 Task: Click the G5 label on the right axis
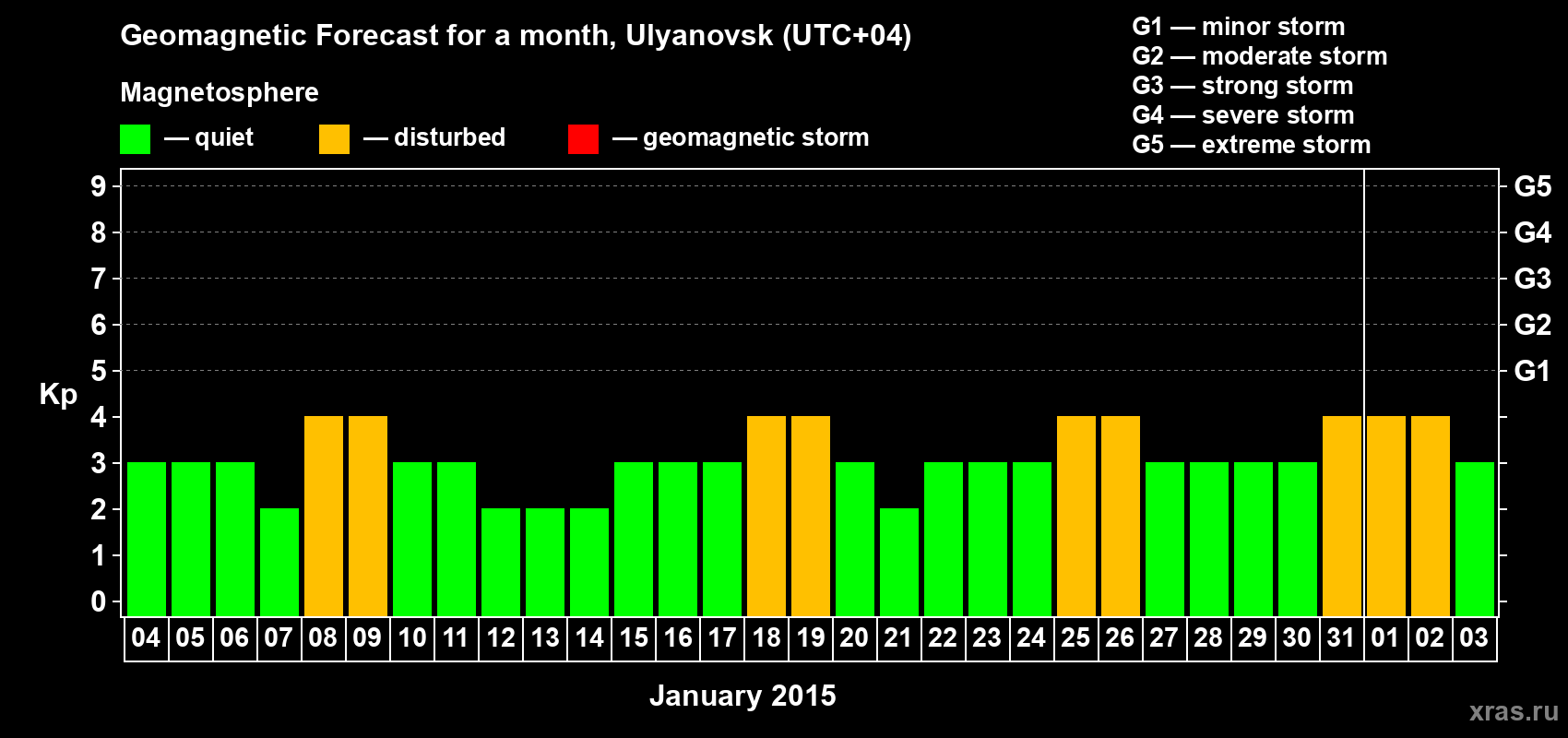(1532, 186)
